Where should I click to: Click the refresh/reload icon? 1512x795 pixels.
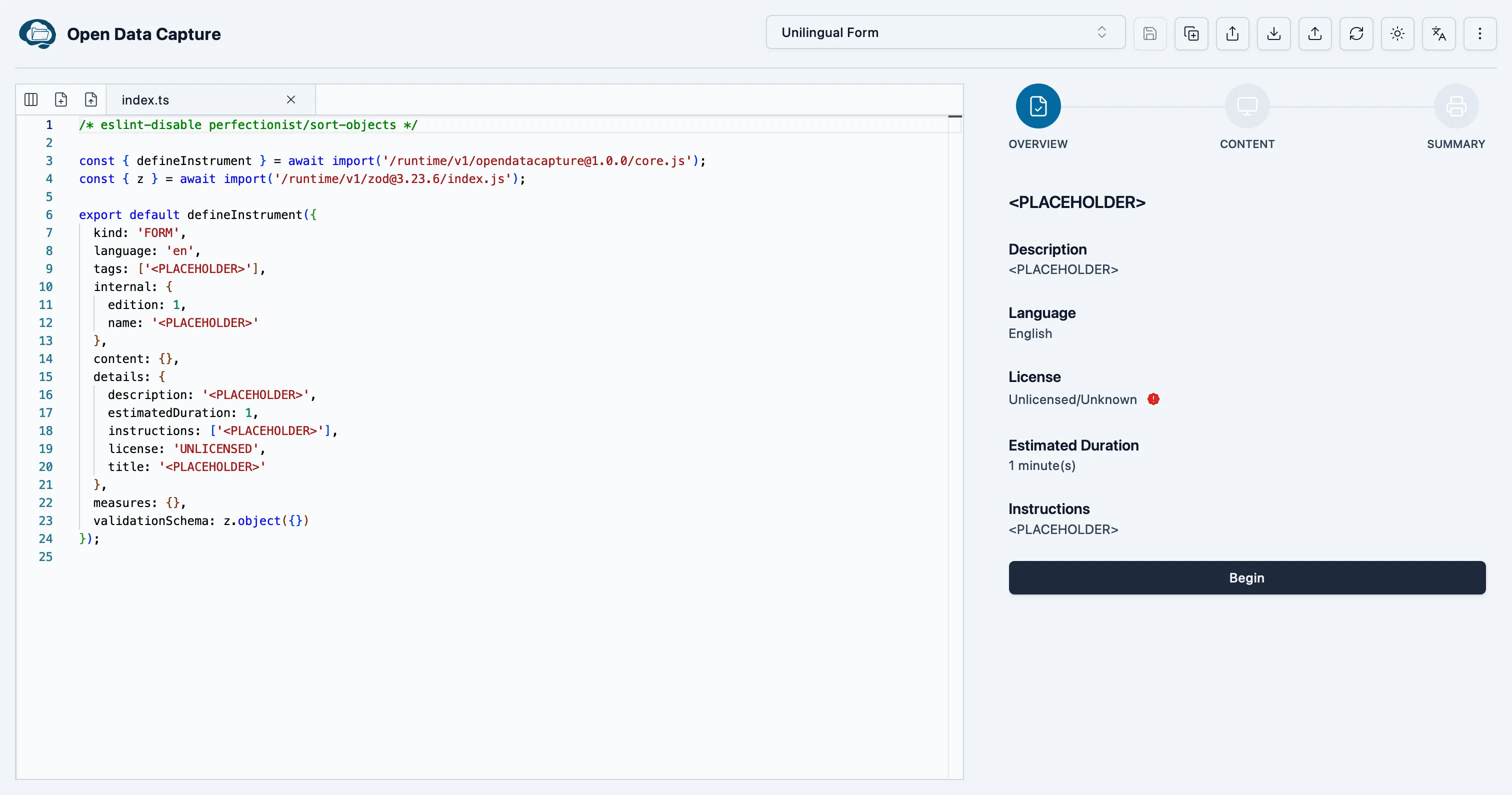(1358, 33)
